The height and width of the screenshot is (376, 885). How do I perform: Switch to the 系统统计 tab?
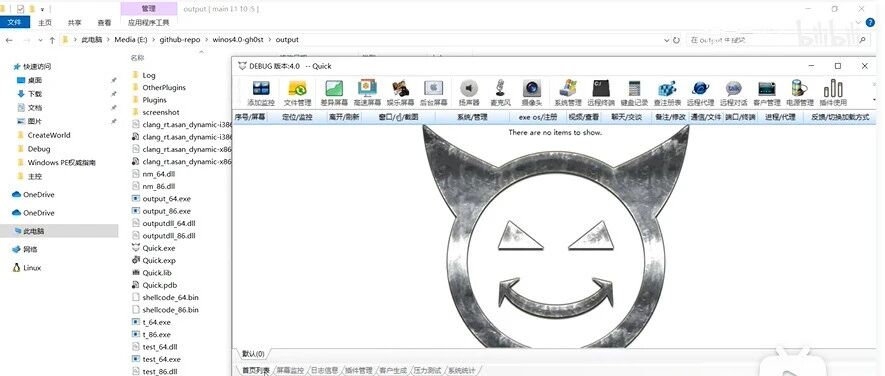(x=462, y=370)
